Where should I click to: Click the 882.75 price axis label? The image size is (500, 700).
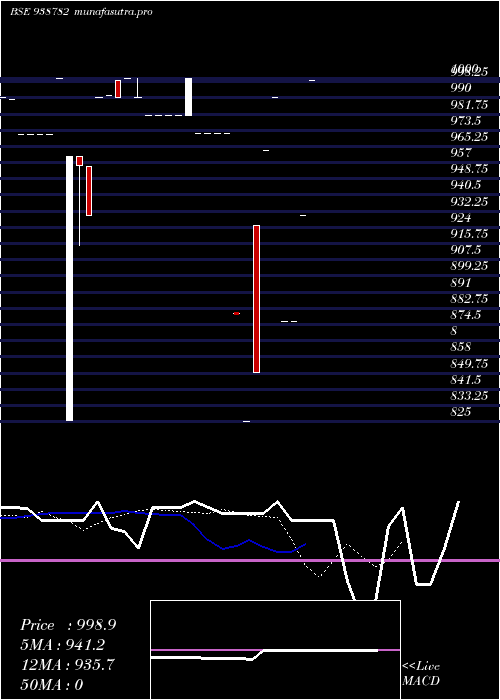tap(469, 298)
